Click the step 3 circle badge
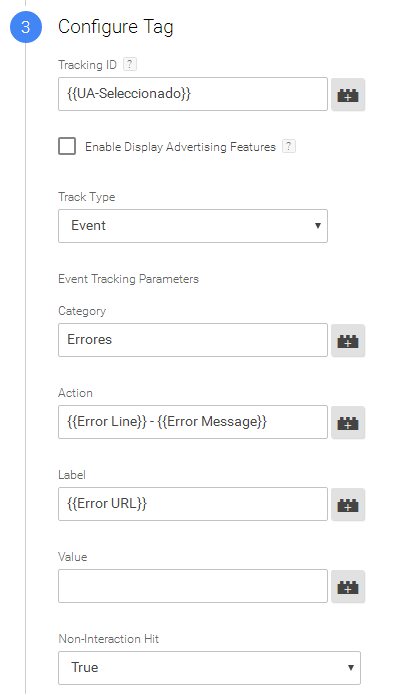The height and width of the screenshot is (694, 419). click(x=26, y=27)
